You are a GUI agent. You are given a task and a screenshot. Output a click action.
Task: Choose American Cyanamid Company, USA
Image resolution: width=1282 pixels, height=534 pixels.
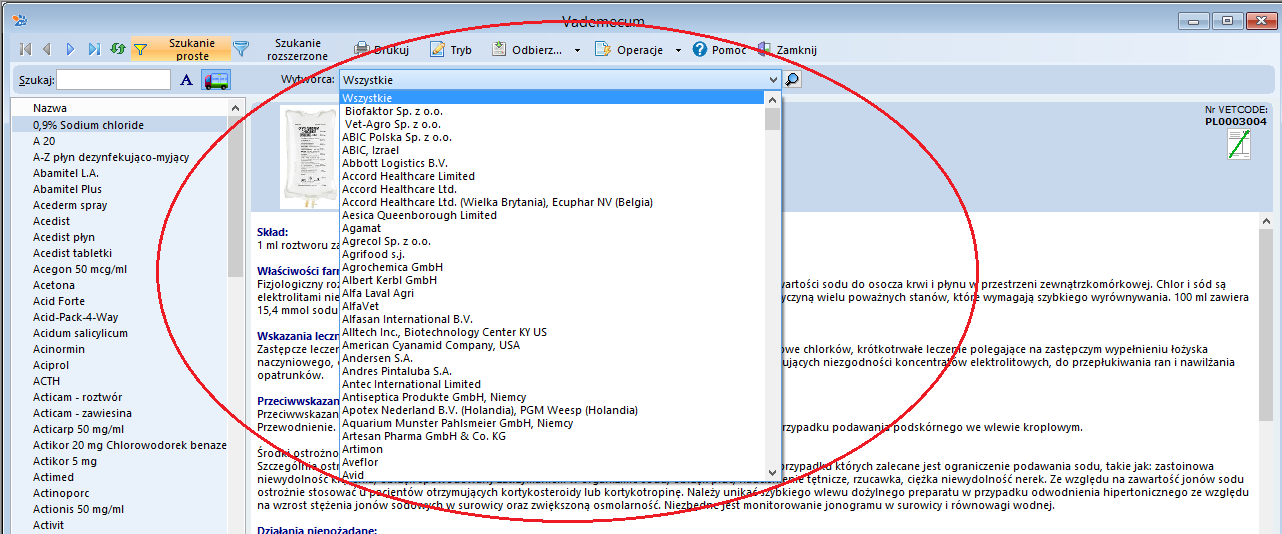click(553, 345)
